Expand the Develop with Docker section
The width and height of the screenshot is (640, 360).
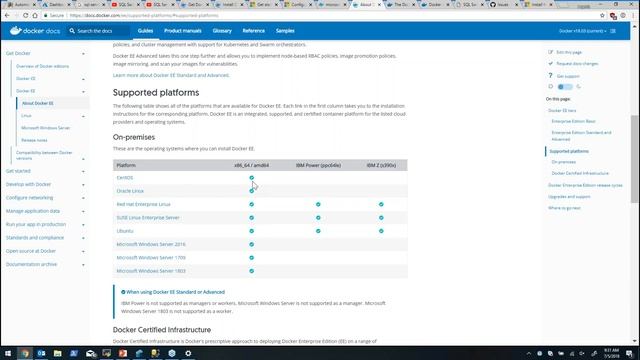(x=83, y=184)
